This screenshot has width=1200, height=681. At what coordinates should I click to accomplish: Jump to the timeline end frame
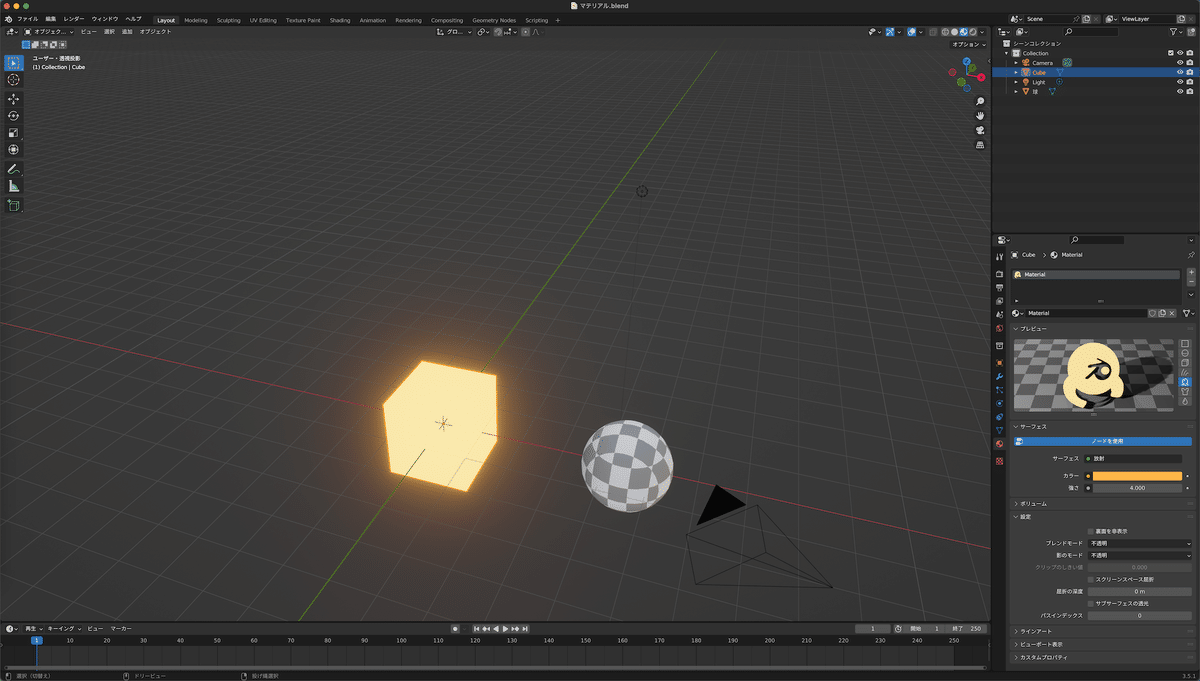tap(525, 628)
